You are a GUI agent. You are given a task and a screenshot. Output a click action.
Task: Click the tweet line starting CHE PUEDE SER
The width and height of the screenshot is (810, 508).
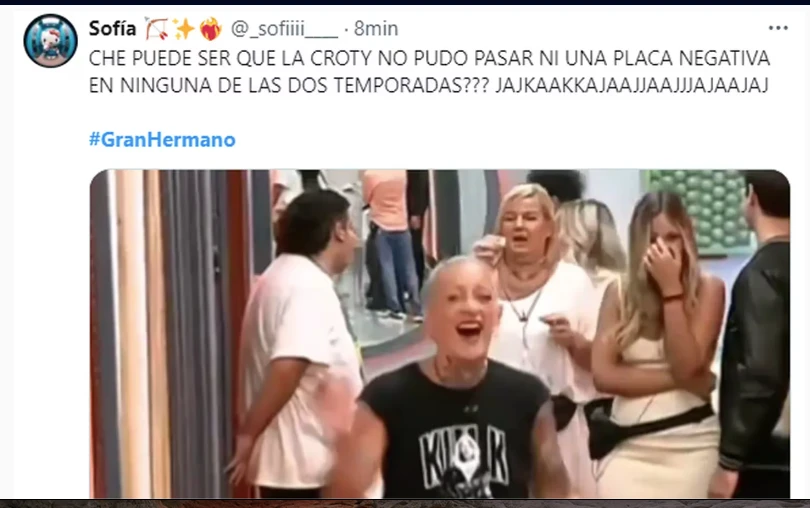[429, 58]
